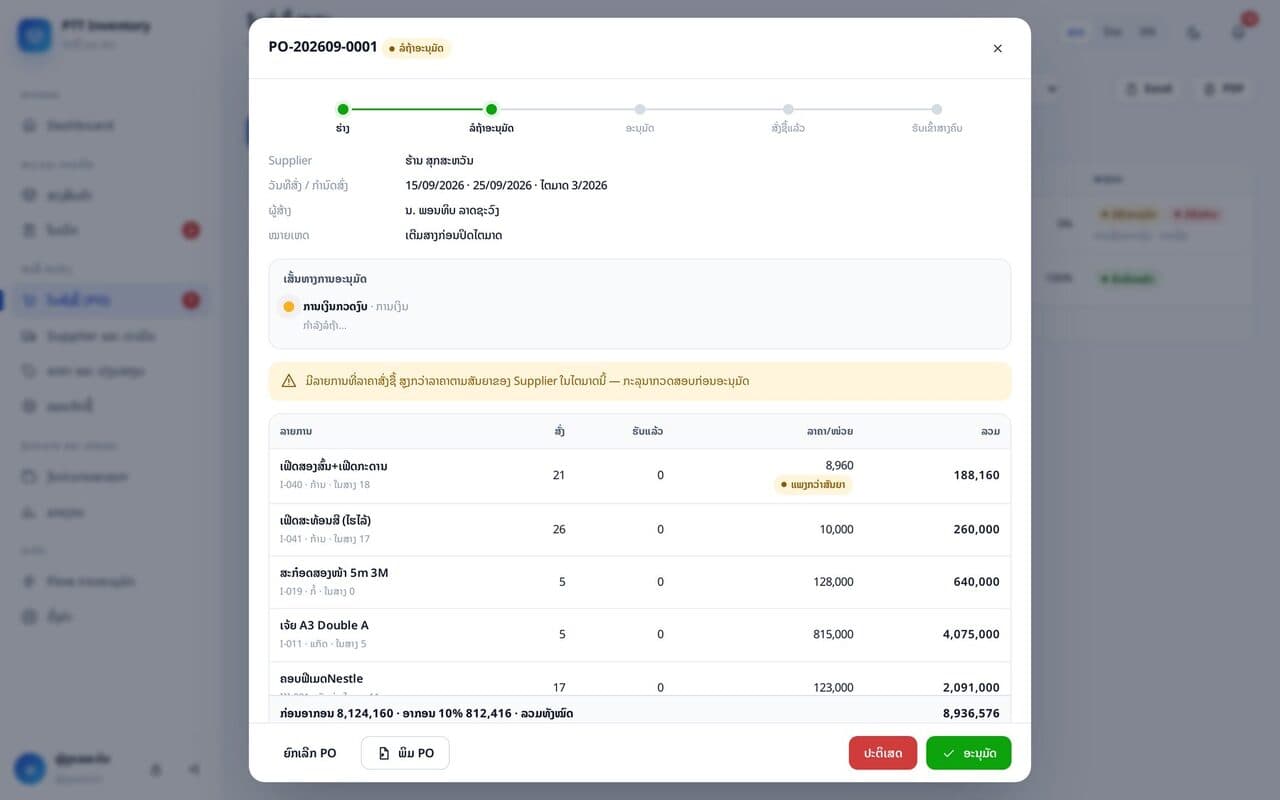
Task: Click the warning triangle icon in yellow banner
Action: pyautogui.click(x=289, y=381)
